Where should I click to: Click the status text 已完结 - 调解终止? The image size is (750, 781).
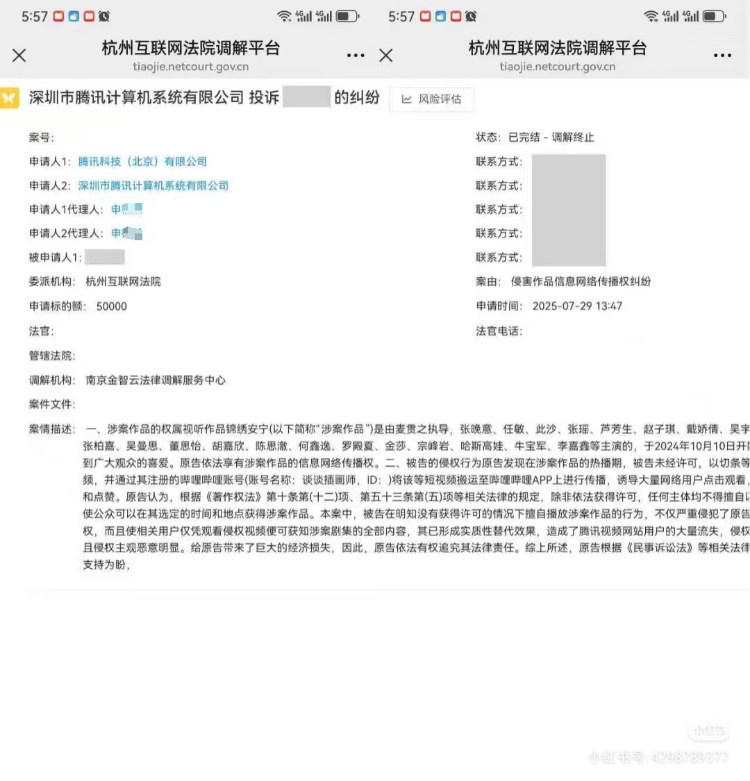click(564, 138)
